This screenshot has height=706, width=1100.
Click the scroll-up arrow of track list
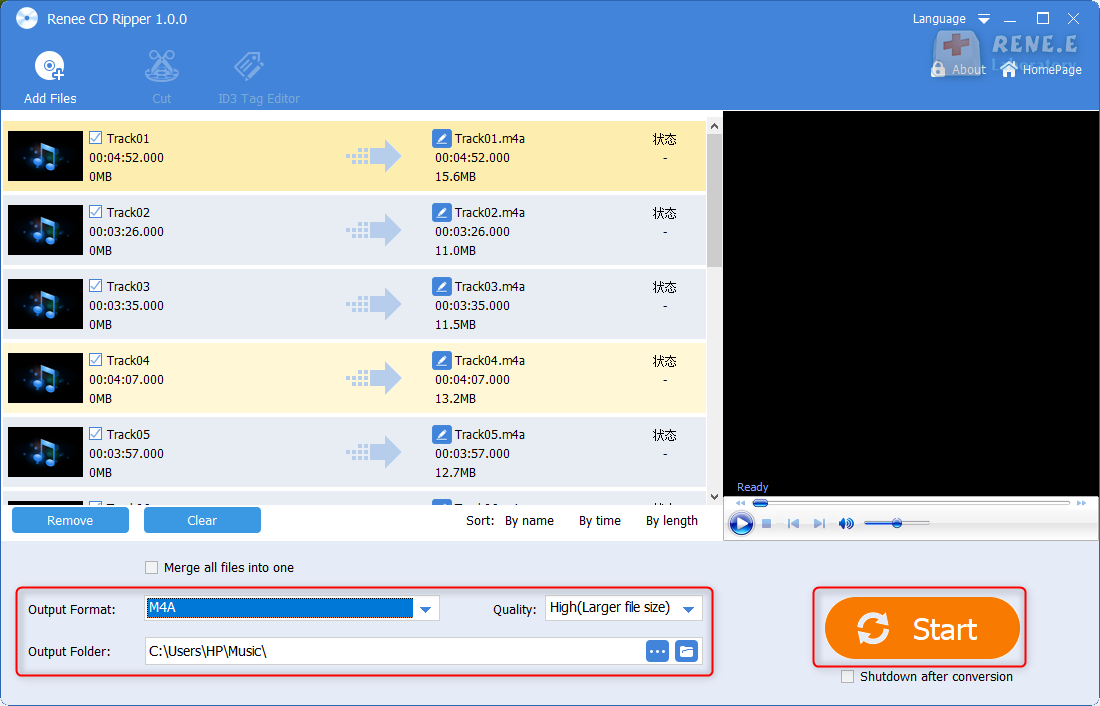pos(714,126)
